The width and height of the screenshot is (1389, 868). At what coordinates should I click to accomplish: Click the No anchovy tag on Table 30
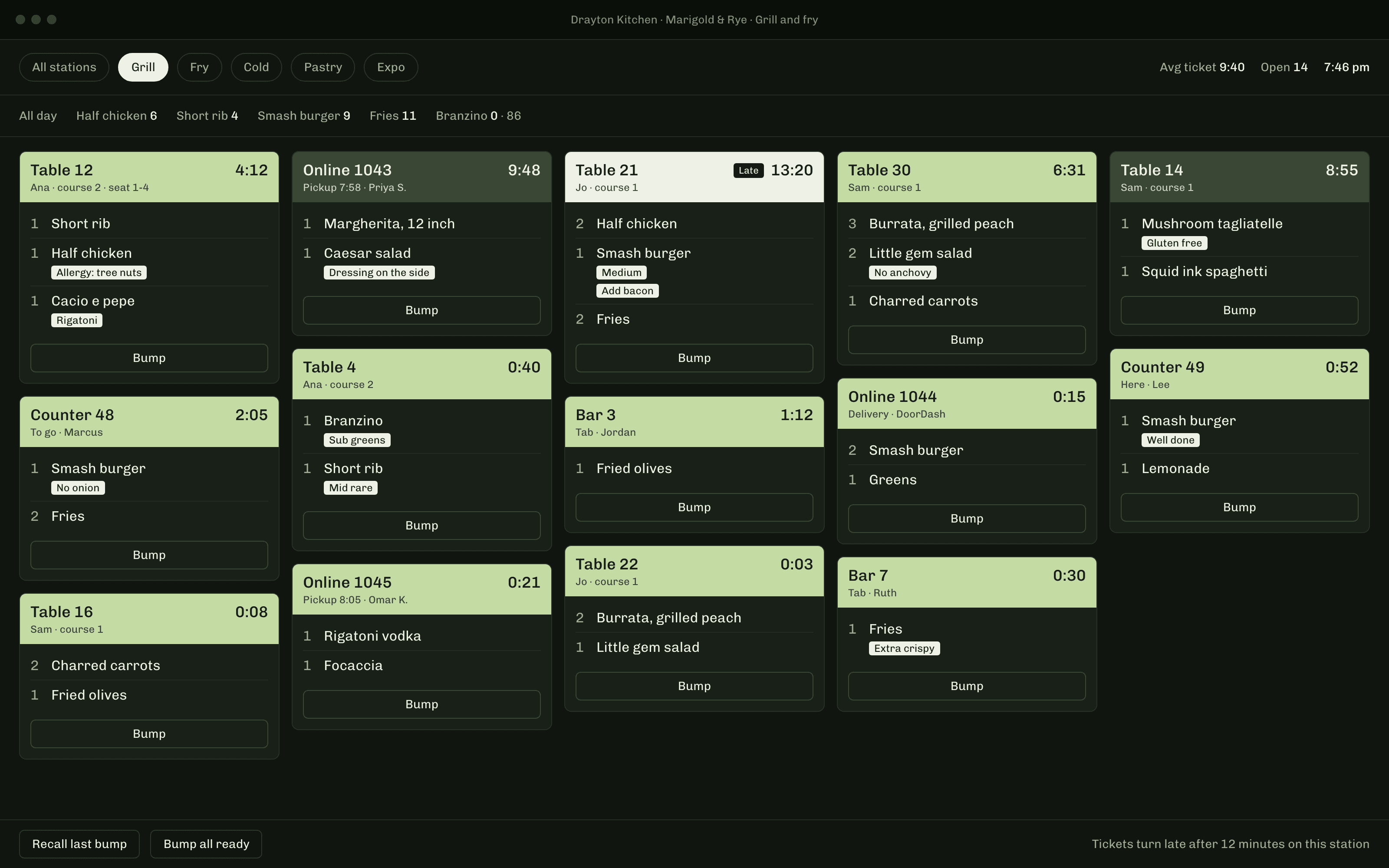point(902,273)
